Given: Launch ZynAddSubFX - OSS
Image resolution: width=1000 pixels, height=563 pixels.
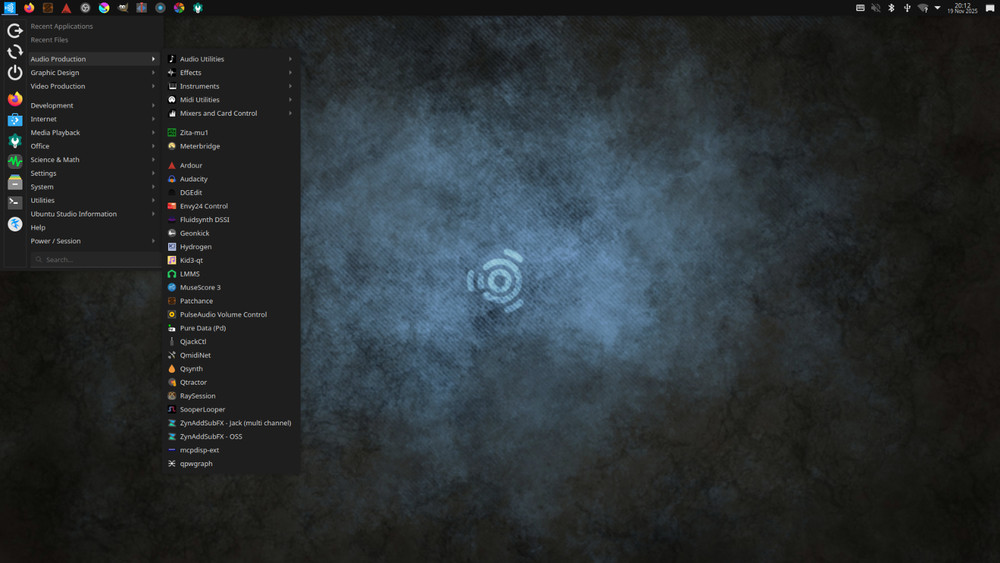Looking at the screenshot, I should coord(231,437).
